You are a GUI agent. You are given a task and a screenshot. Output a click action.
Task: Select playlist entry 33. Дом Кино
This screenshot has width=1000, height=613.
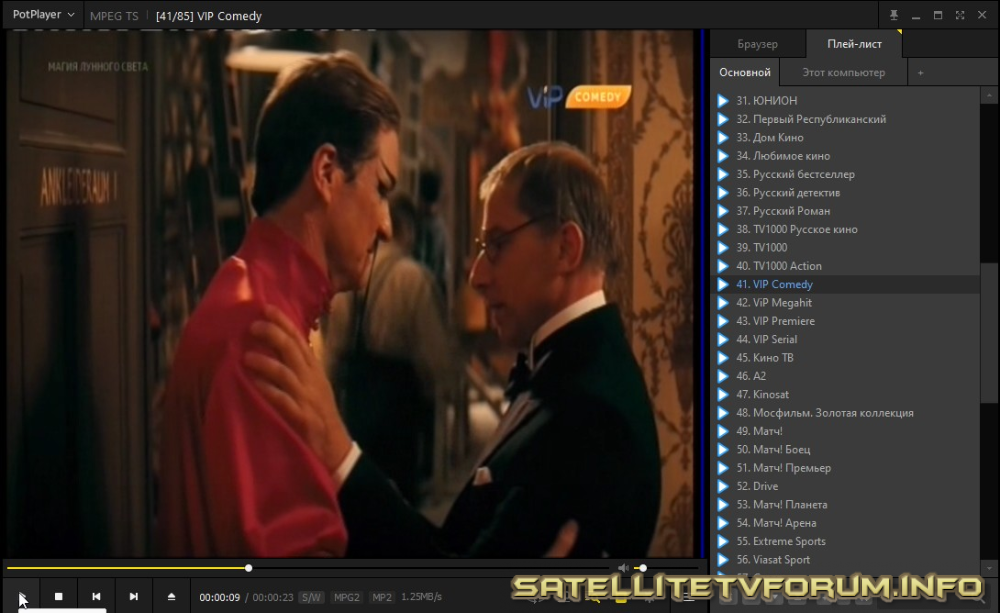click(x=846, y=138)
